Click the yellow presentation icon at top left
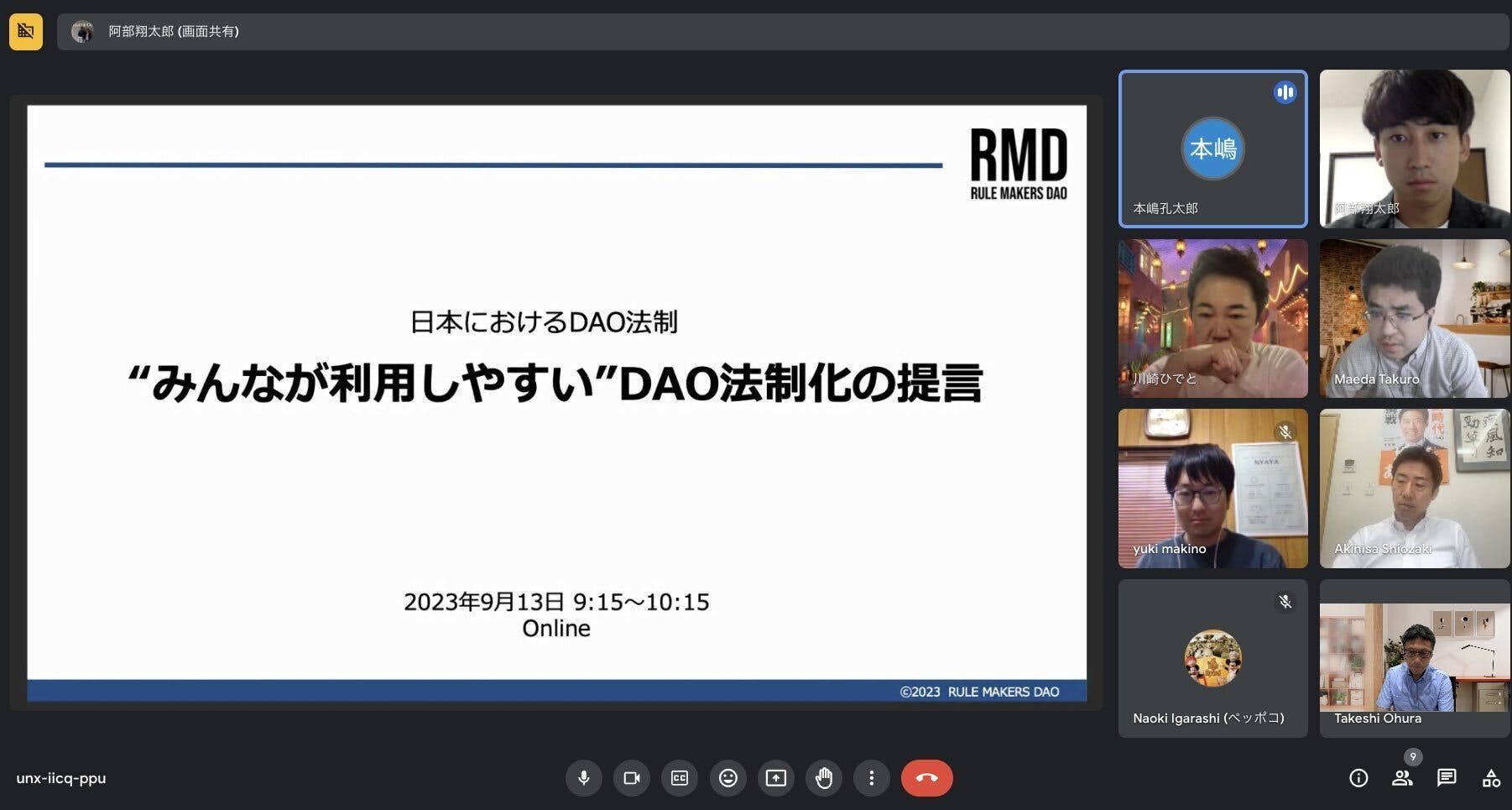 coord(26,32)
